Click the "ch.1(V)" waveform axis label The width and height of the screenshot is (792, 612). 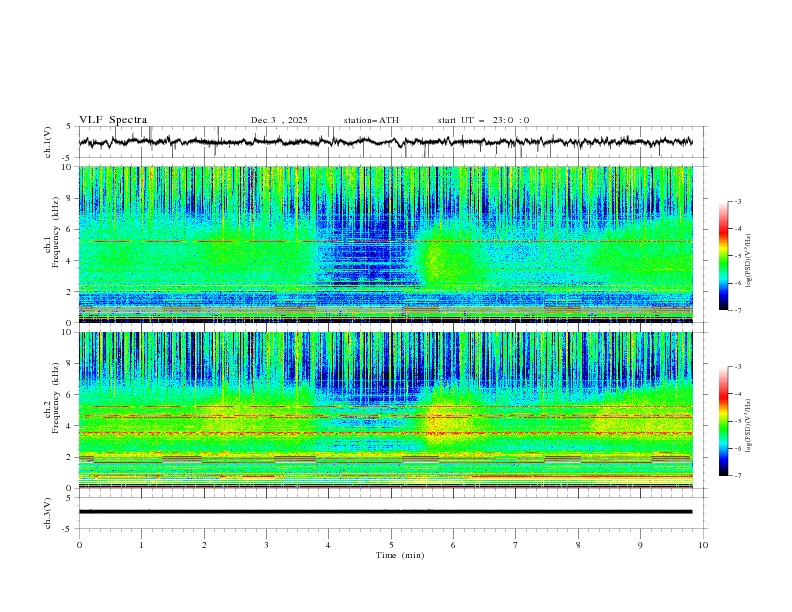pos(48,142)
